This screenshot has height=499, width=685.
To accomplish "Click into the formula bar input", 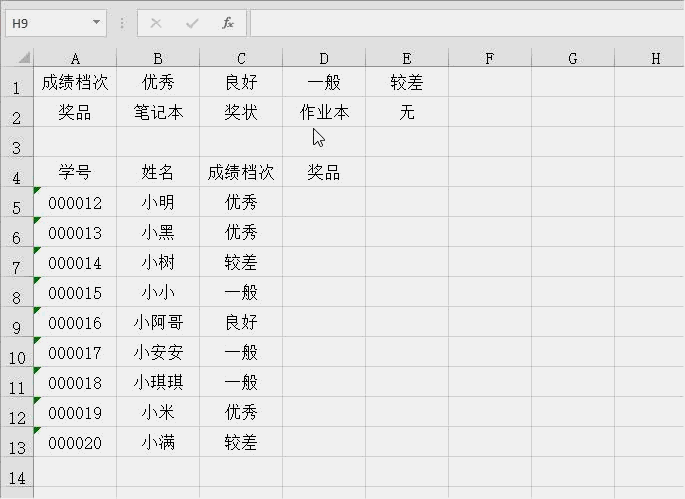I will [467, 23].
